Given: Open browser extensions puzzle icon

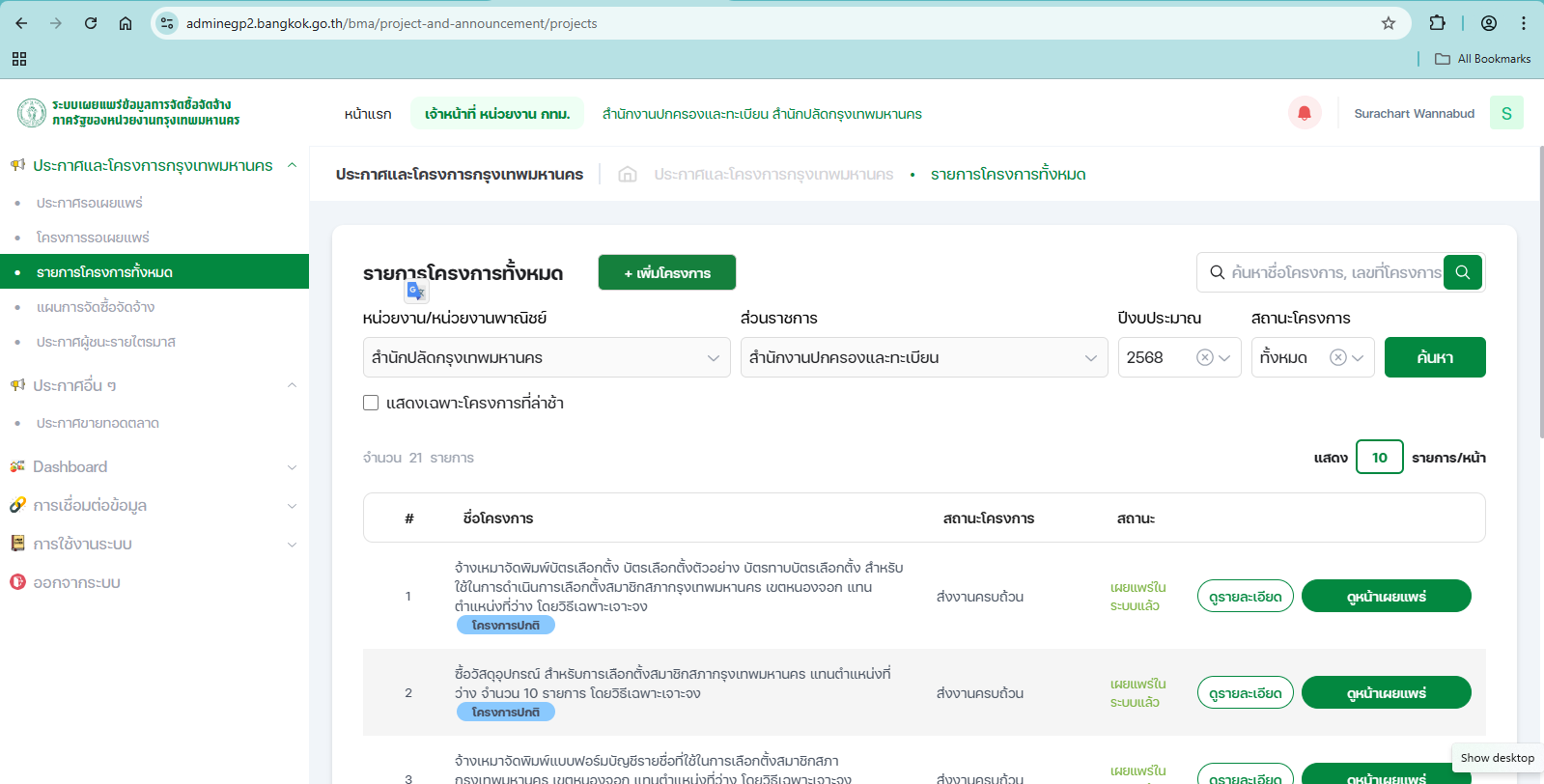Looking at the screenshot, I should click(1438, 23).
